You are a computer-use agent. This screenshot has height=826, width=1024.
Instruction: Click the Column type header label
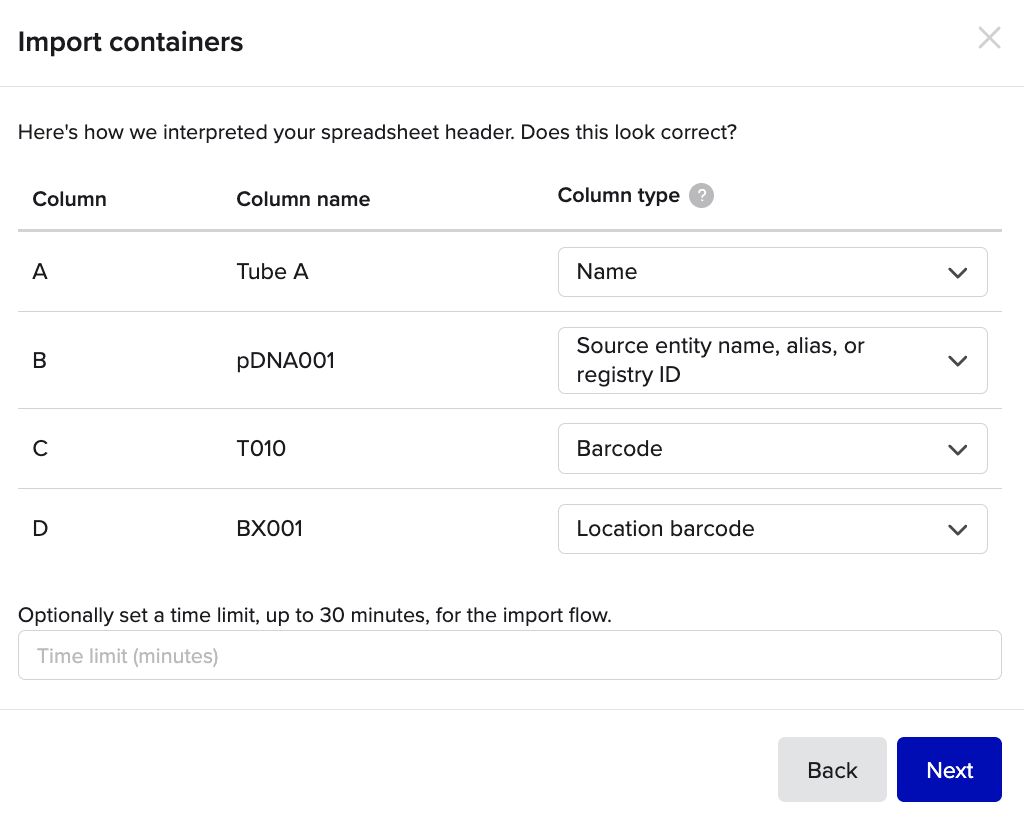click(x=619, y=195)
